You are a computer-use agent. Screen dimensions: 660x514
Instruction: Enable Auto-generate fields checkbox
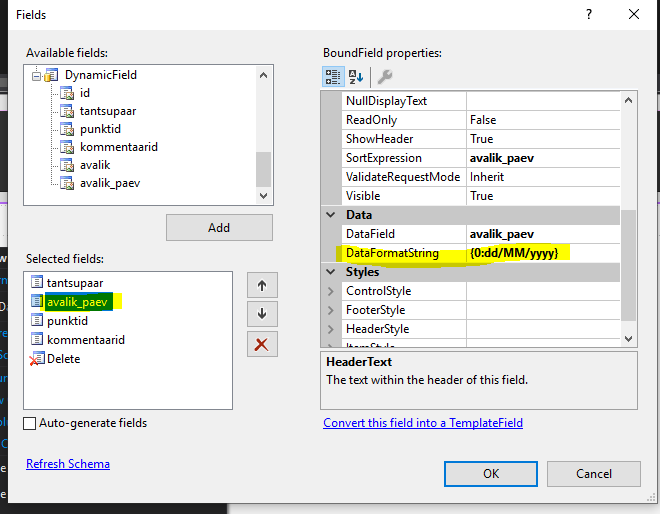(29, 423)
